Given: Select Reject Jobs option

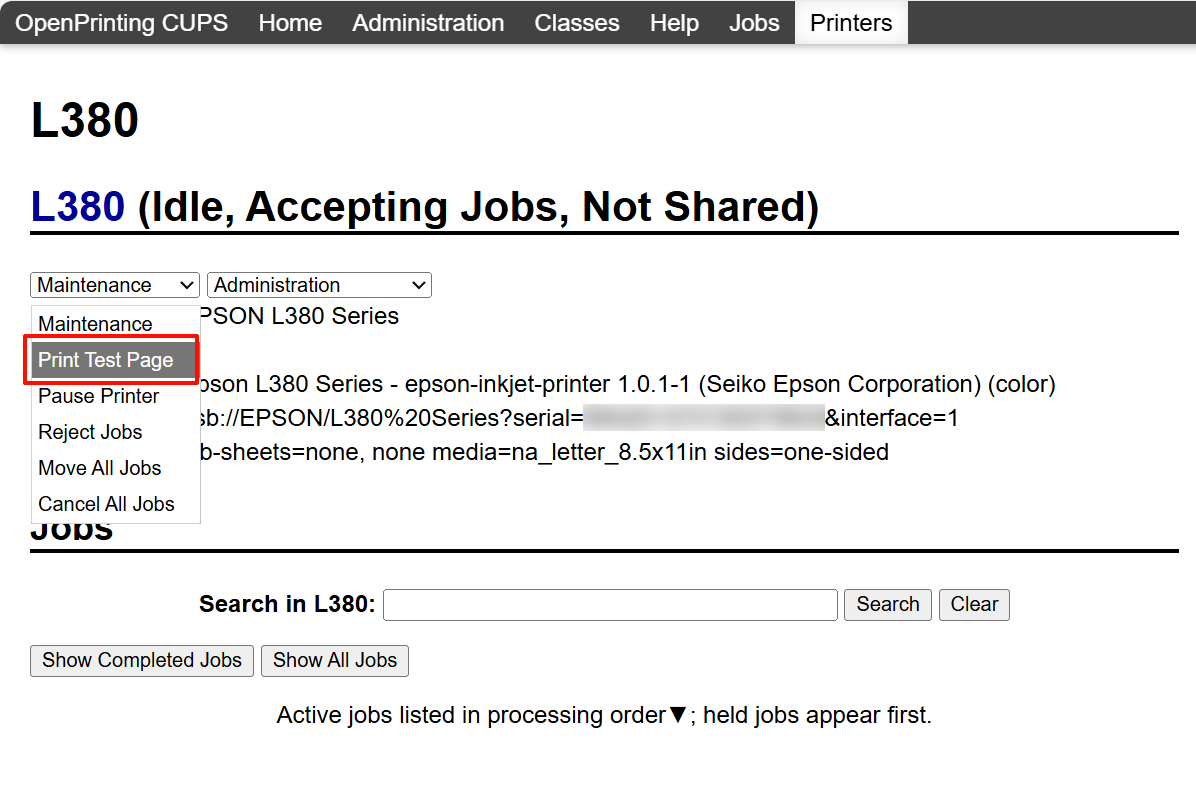Looking at the screenshot, I should click(x=90, y=432).
